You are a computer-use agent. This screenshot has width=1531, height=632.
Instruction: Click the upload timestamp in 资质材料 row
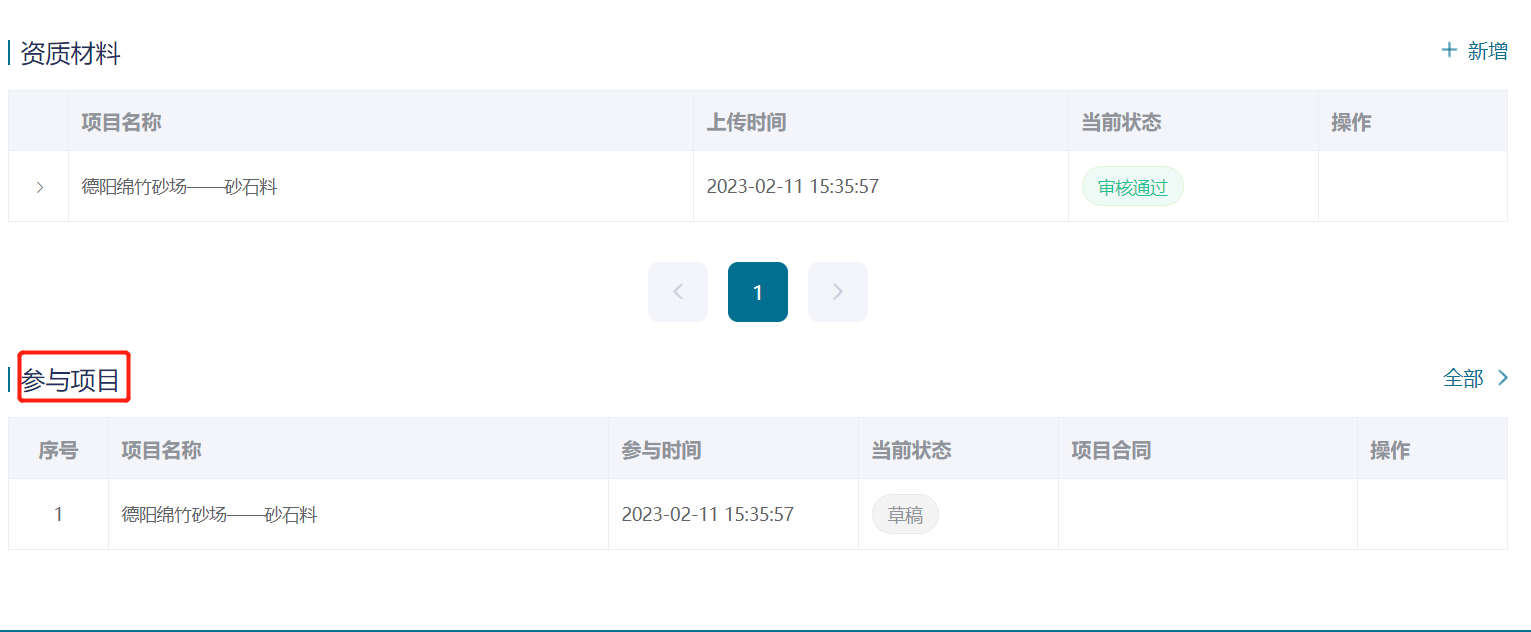coord(792,187)
